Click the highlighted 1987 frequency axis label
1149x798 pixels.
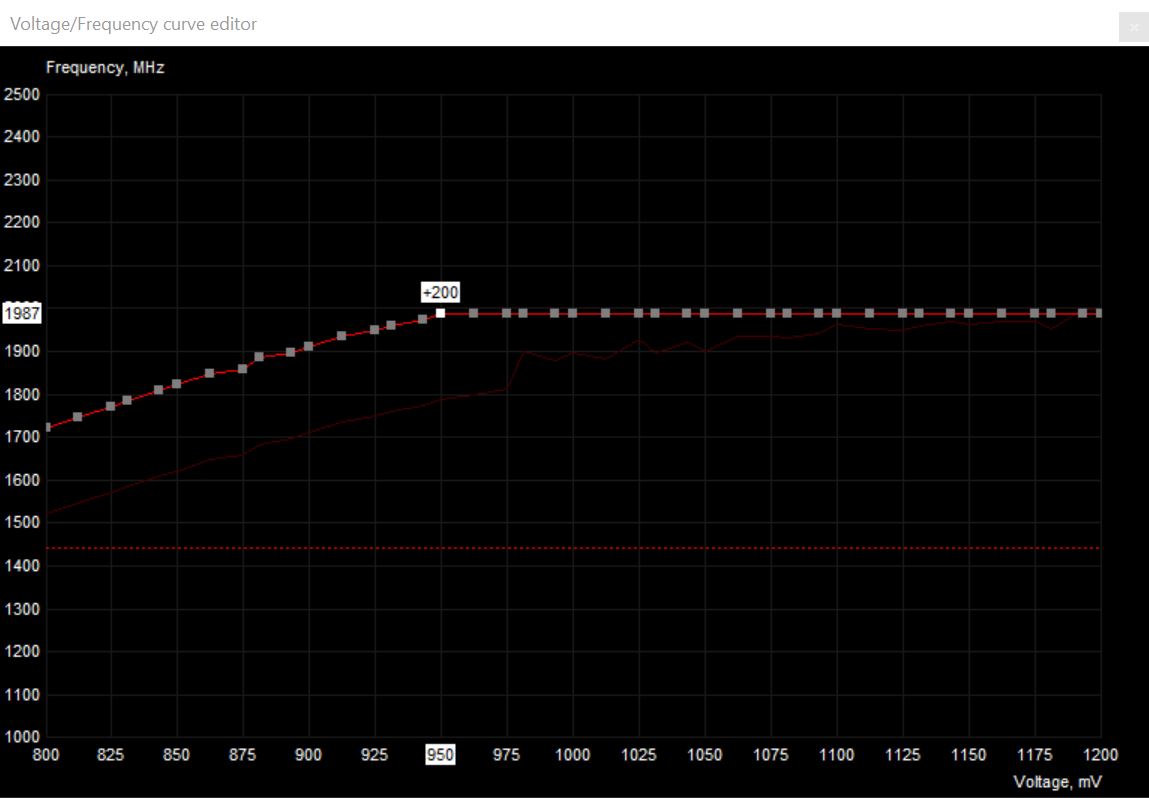coord(22,313)
